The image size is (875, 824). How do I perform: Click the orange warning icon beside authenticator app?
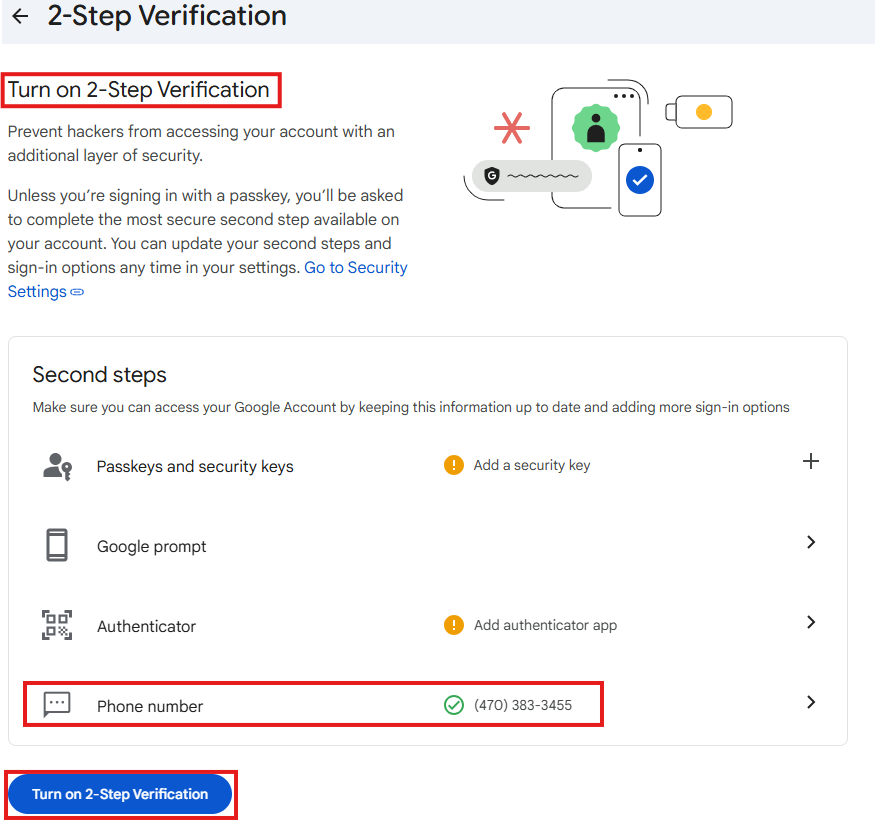pyautogui.click(x=454, y=625)
